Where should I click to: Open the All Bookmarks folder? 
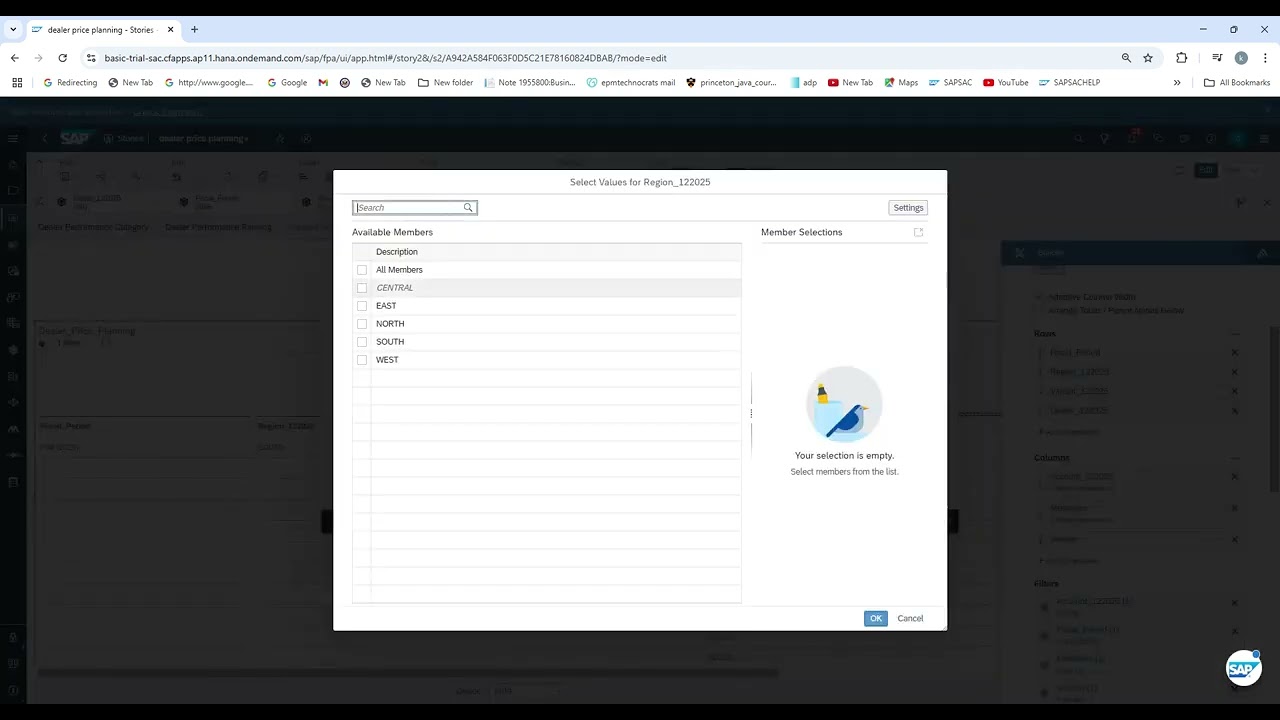(1237, 83)
